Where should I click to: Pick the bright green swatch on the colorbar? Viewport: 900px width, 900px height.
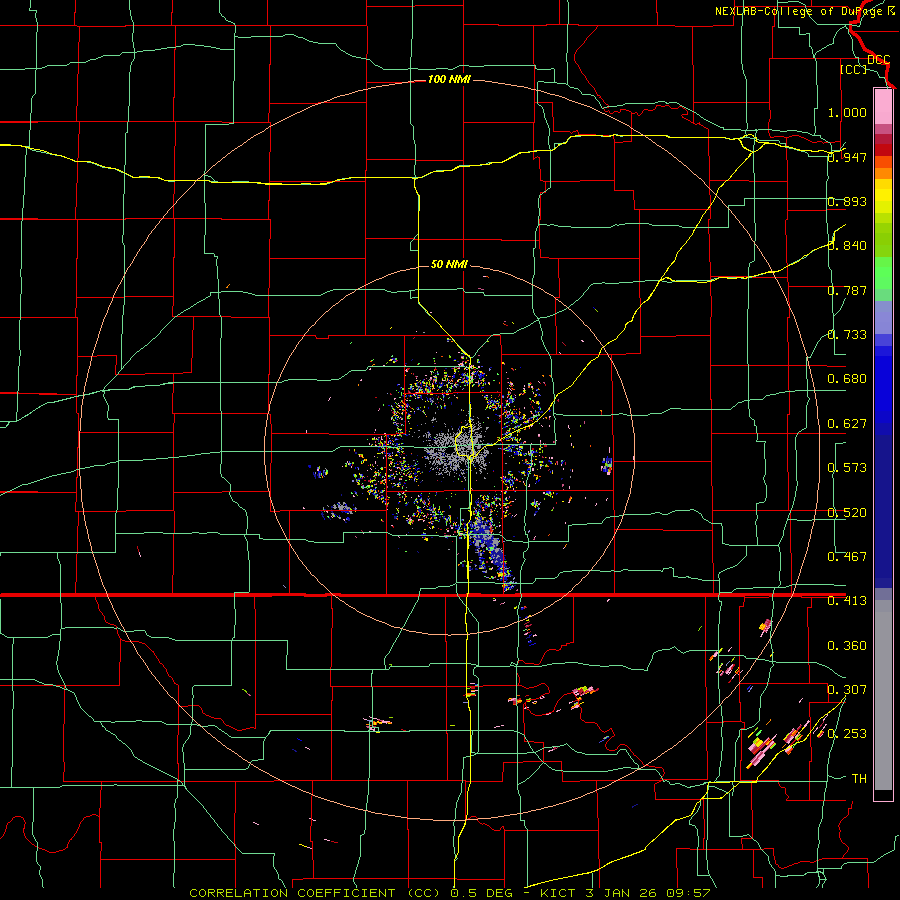coord(883,273)
